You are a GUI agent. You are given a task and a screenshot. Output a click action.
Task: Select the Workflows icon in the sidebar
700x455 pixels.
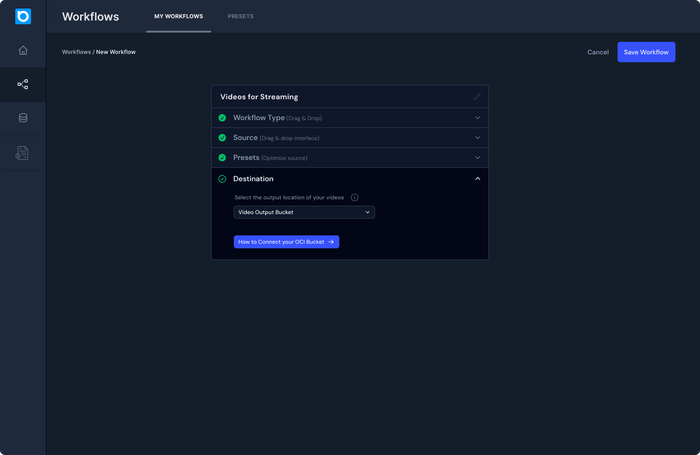click(22, 85)
